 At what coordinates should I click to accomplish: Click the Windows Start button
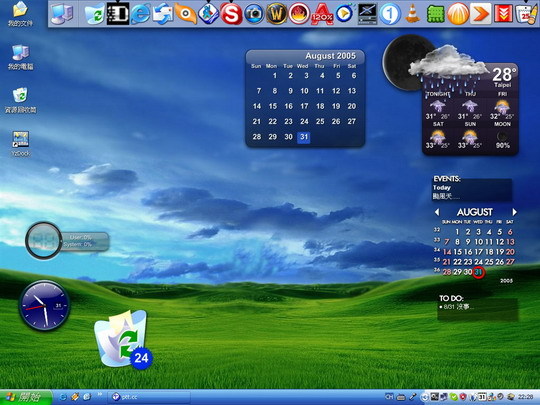tap(26, 397)
